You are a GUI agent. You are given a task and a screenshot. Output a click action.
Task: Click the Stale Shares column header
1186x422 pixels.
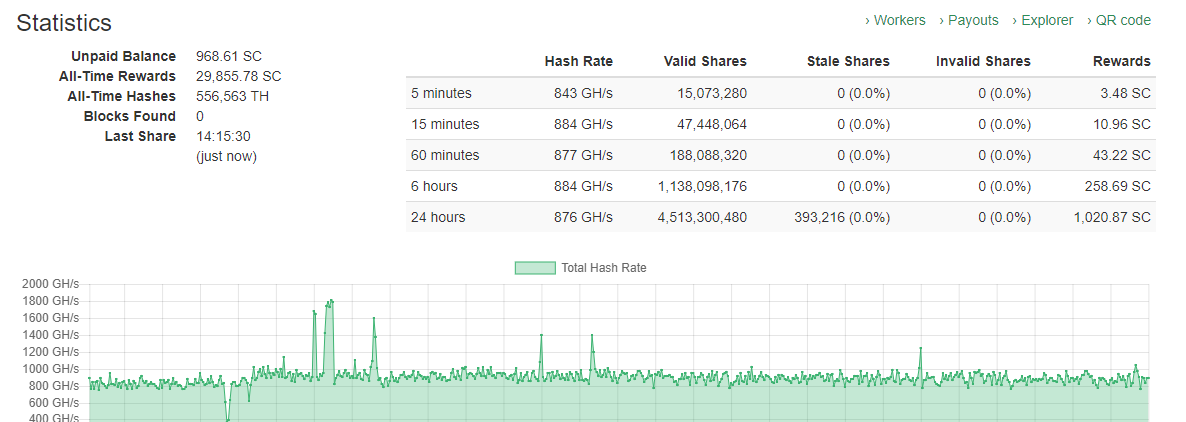848,62
